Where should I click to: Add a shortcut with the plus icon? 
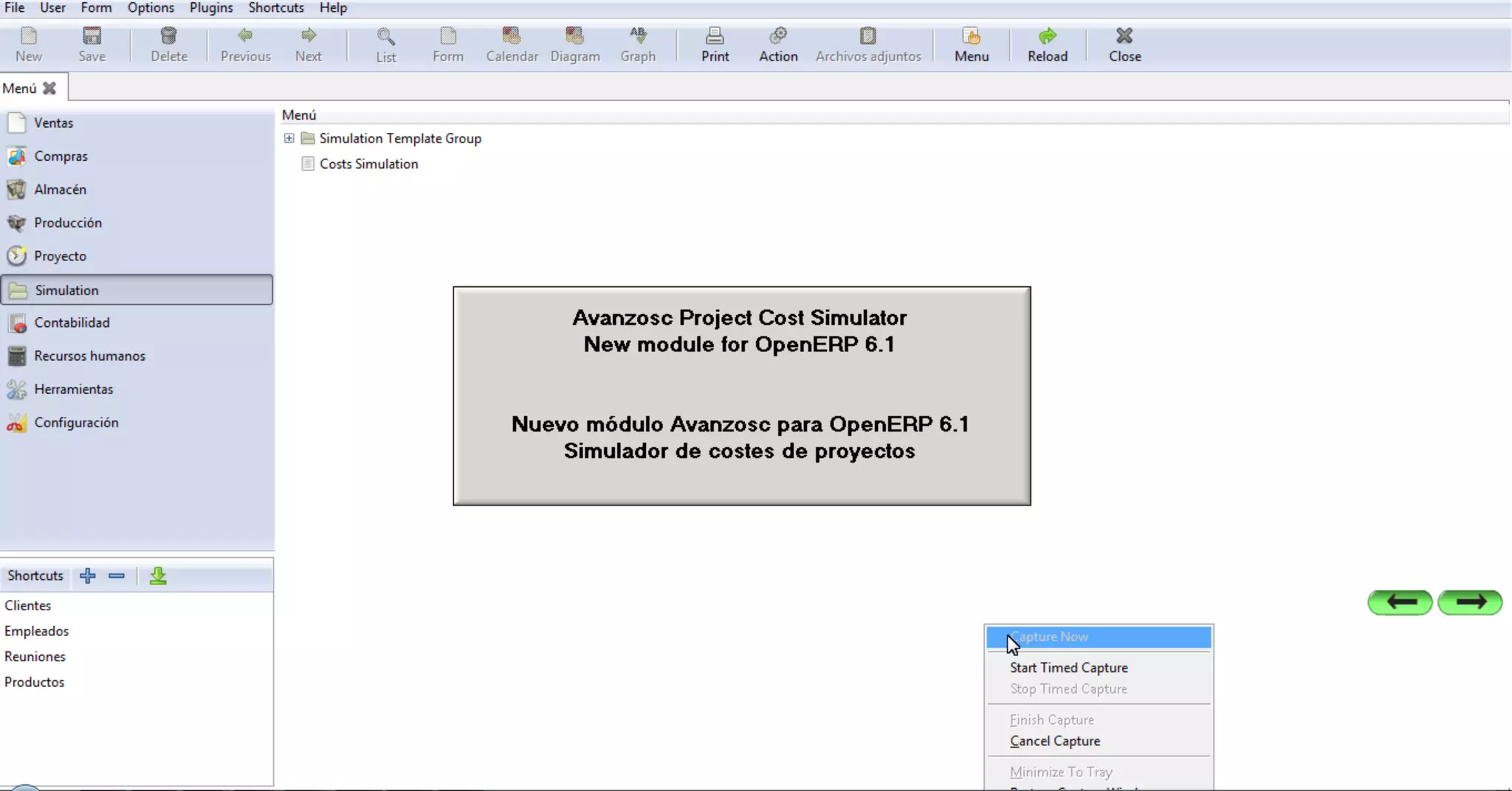tap(88, 576)
